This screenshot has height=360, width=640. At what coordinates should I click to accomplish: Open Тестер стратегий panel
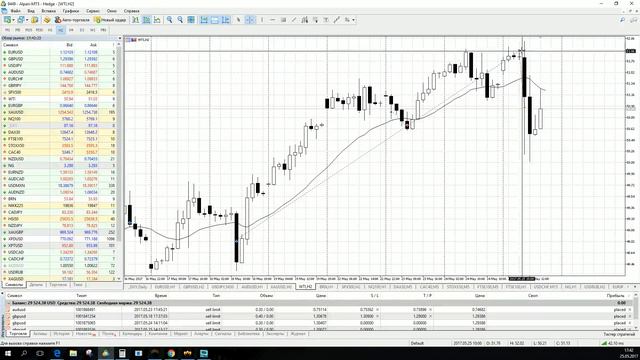pyautogui.click(x=619, y=334)
